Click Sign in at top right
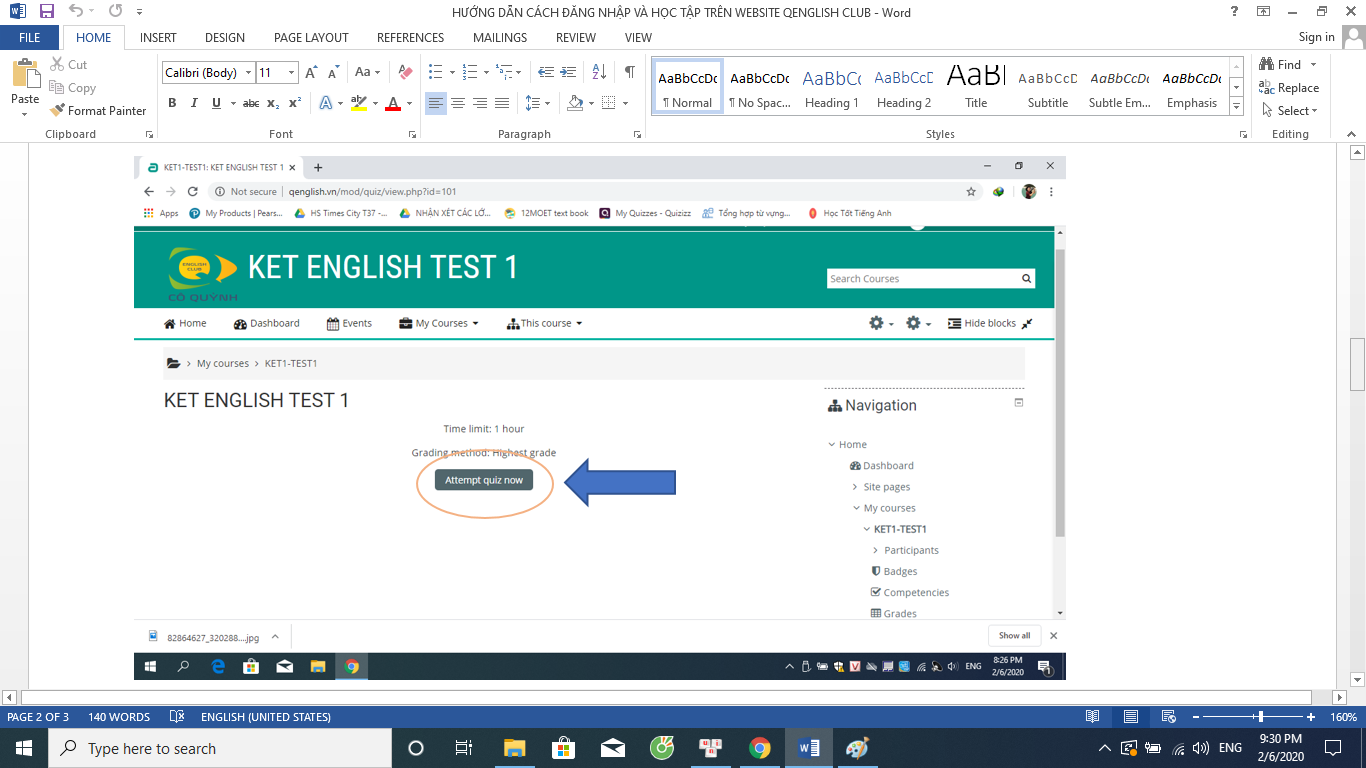Viewport: 1366px width, 768px height. click(1316, 37)
